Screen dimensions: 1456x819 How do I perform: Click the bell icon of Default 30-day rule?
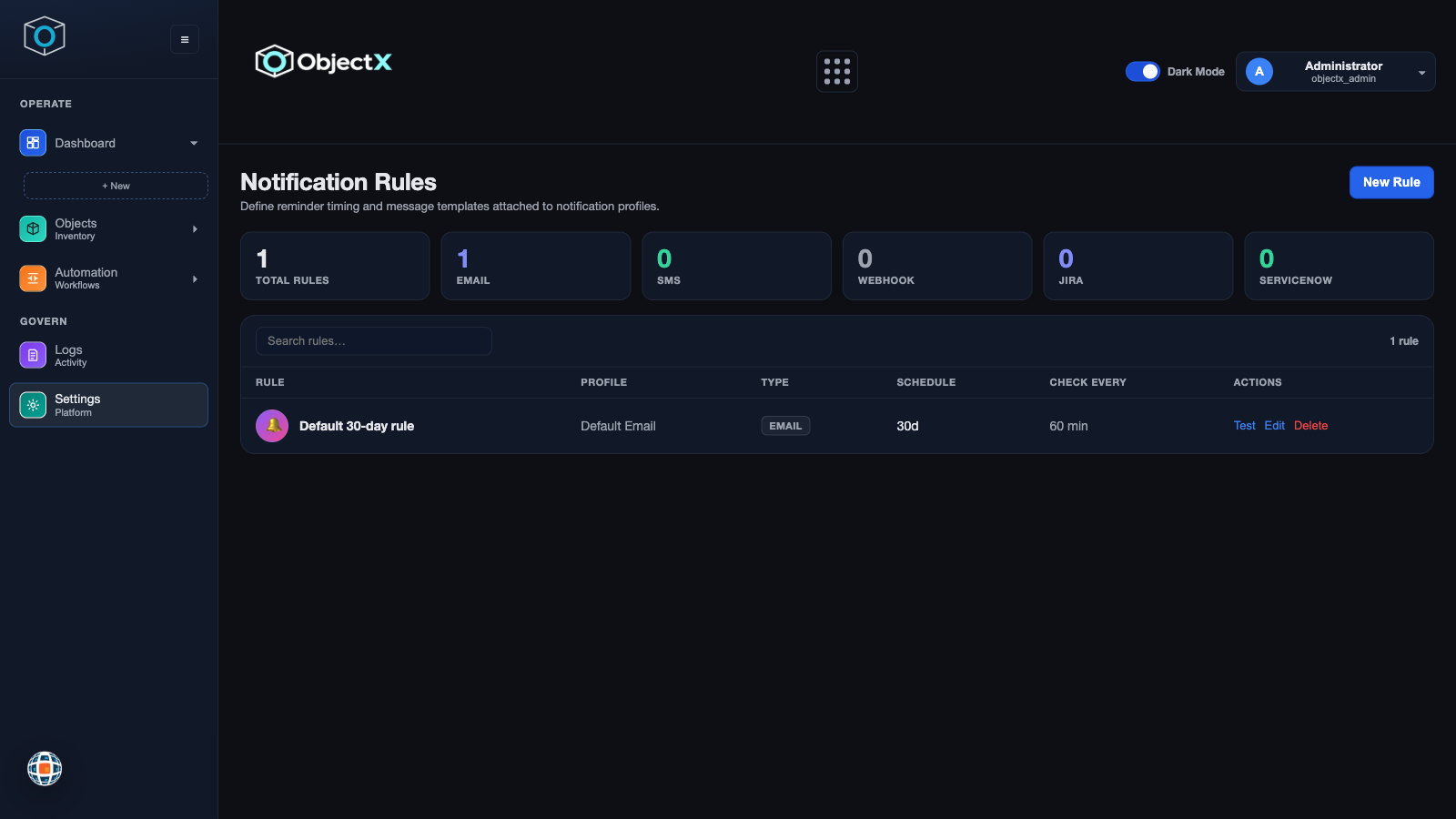272,426
